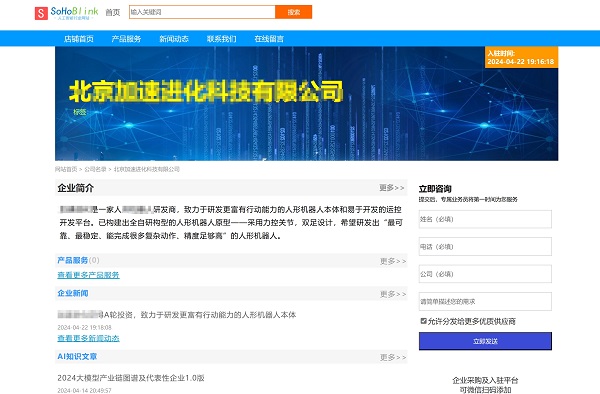The width and height of the screenshot is (600, 394).
Task: Open the 查看更多新闻动态 link
Action: pos(88,338)
